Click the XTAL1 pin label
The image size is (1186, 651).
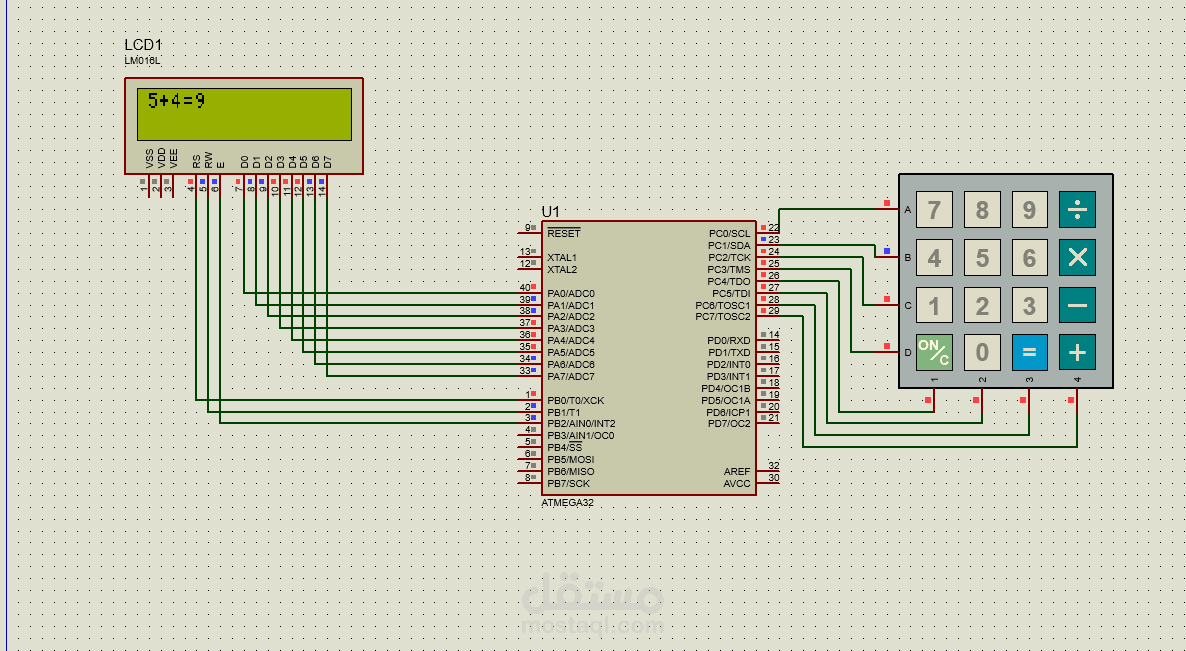[562, 257]
